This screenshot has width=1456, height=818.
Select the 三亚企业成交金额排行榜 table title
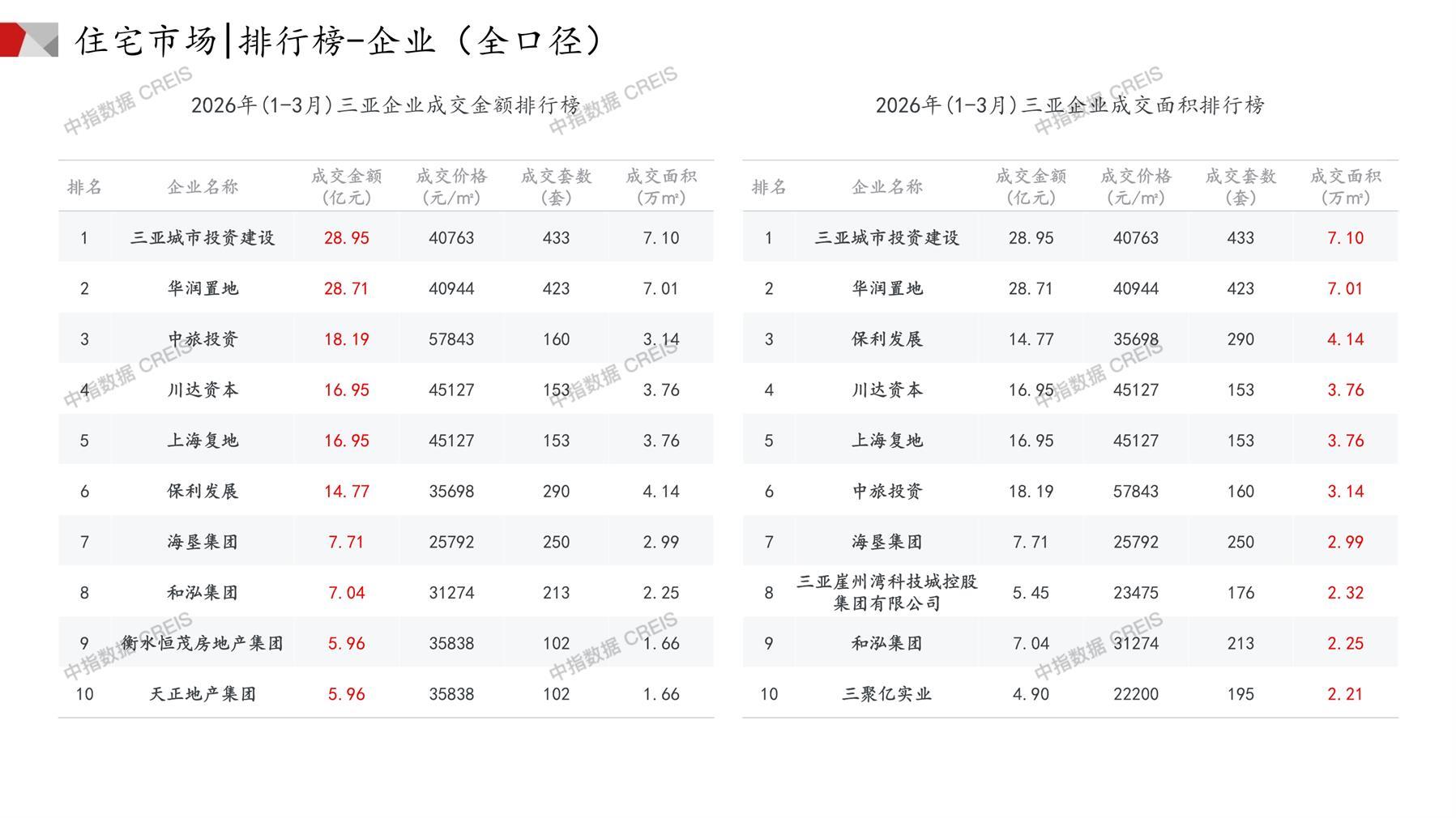(x=386, y=105)
